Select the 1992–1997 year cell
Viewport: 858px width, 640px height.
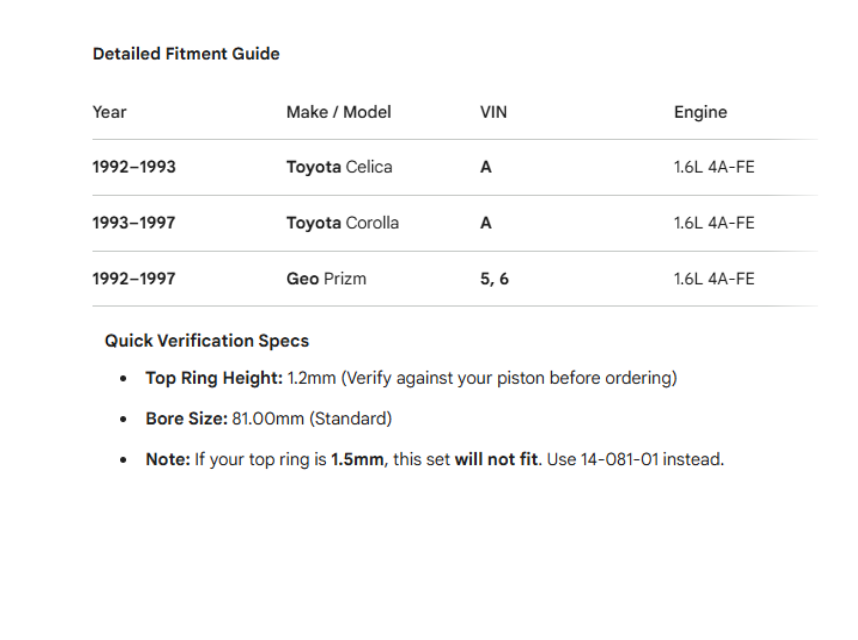tap(134, 279)
